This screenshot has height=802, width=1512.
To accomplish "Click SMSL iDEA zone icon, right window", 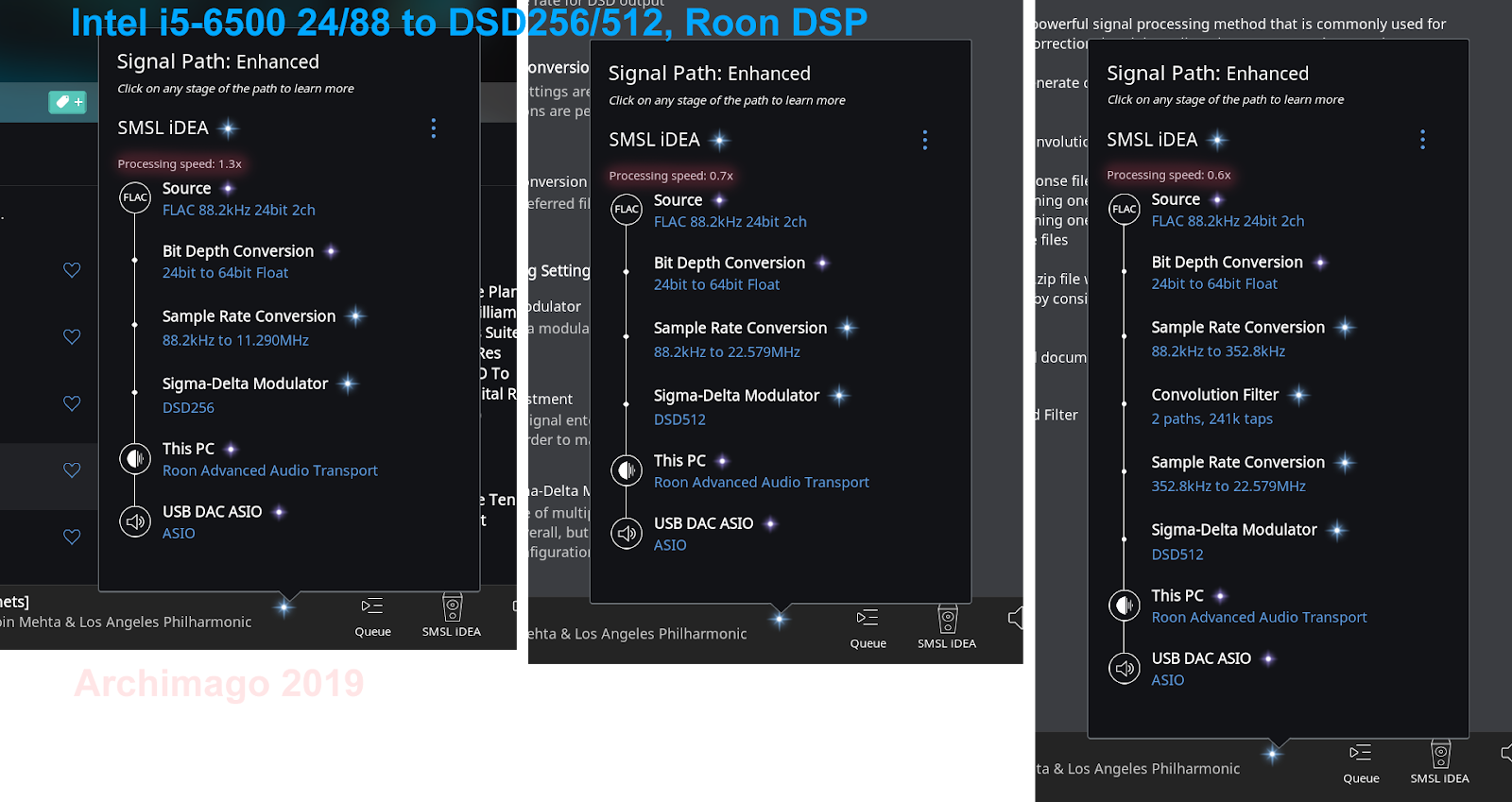I will tap(1440, 755).
